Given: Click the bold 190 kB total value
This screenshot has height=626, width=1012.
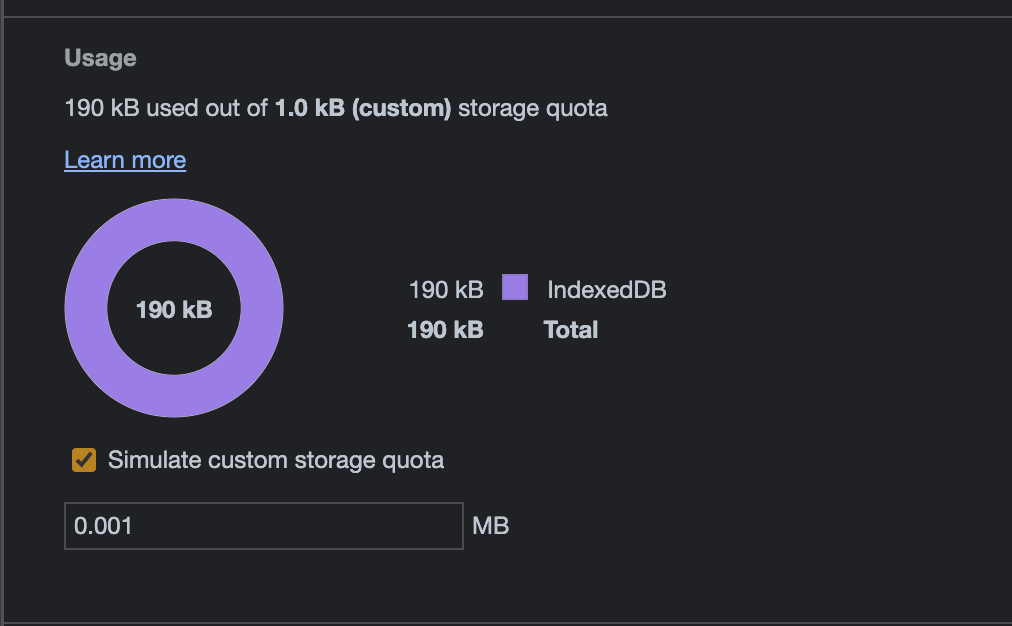Looking at the screenshot, I should coord(446,330).
